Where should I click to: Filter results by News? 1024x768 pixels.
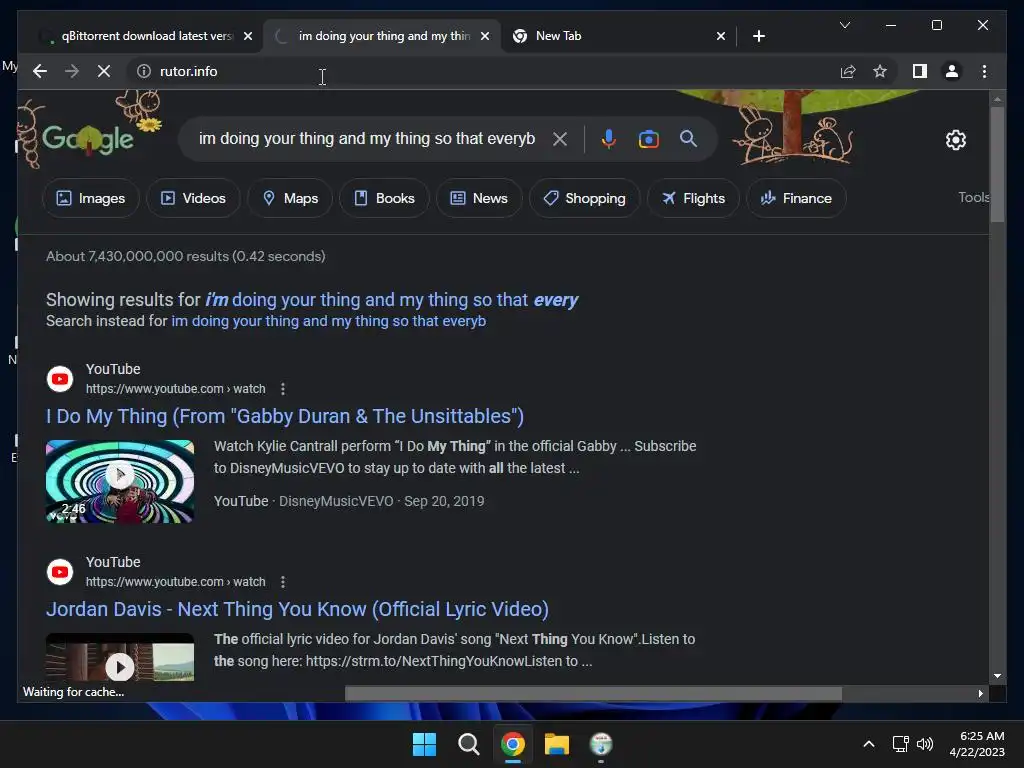coord(479,198)
